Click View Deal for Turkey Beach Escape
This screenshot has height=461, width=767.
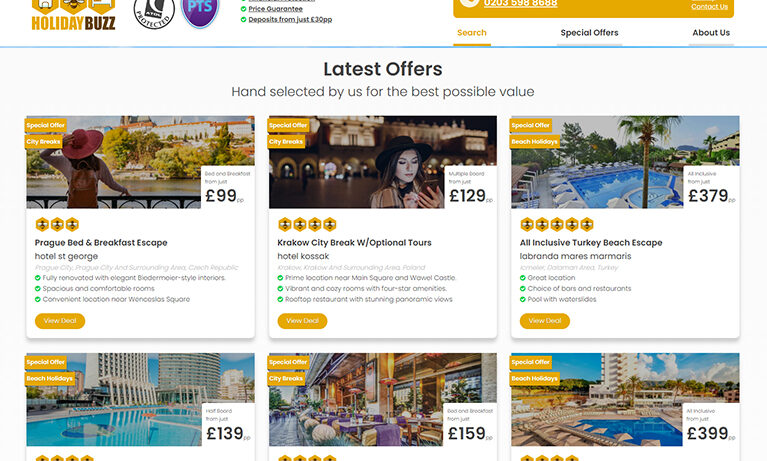(544, 321)
